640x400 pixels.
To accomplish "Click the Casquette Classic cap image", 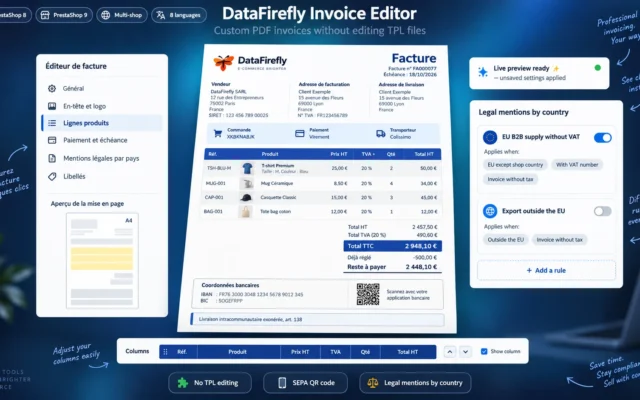I will [x=246, y=198].
